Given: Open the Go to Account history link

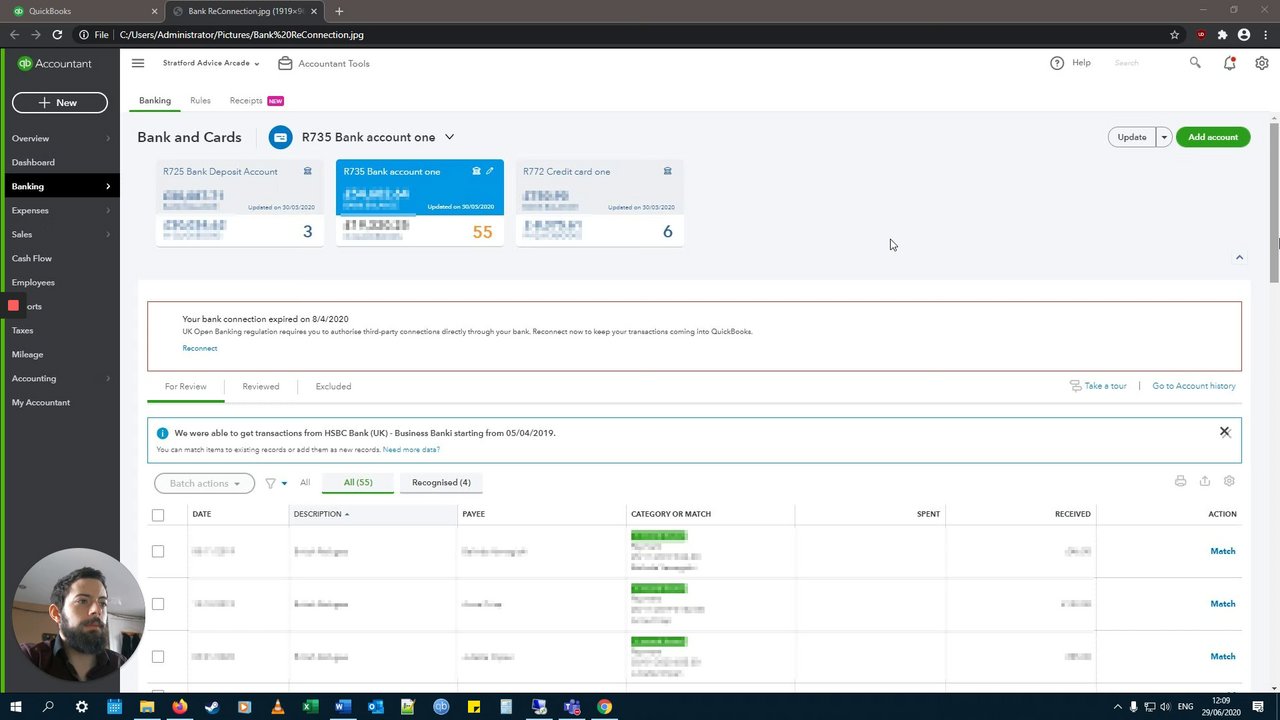Looking at the screenshot, I should coord(1194,386).
